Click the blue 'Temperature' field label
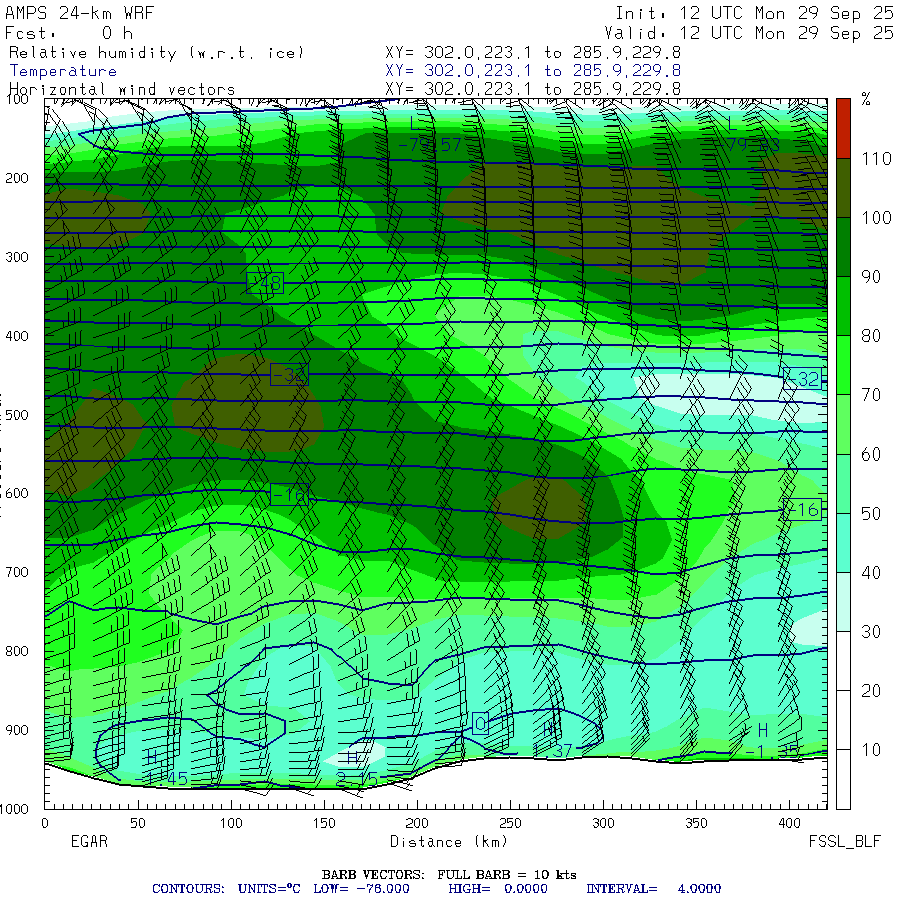Image resolution: width=900 pixels, height=900 pixels. [63, 71]
